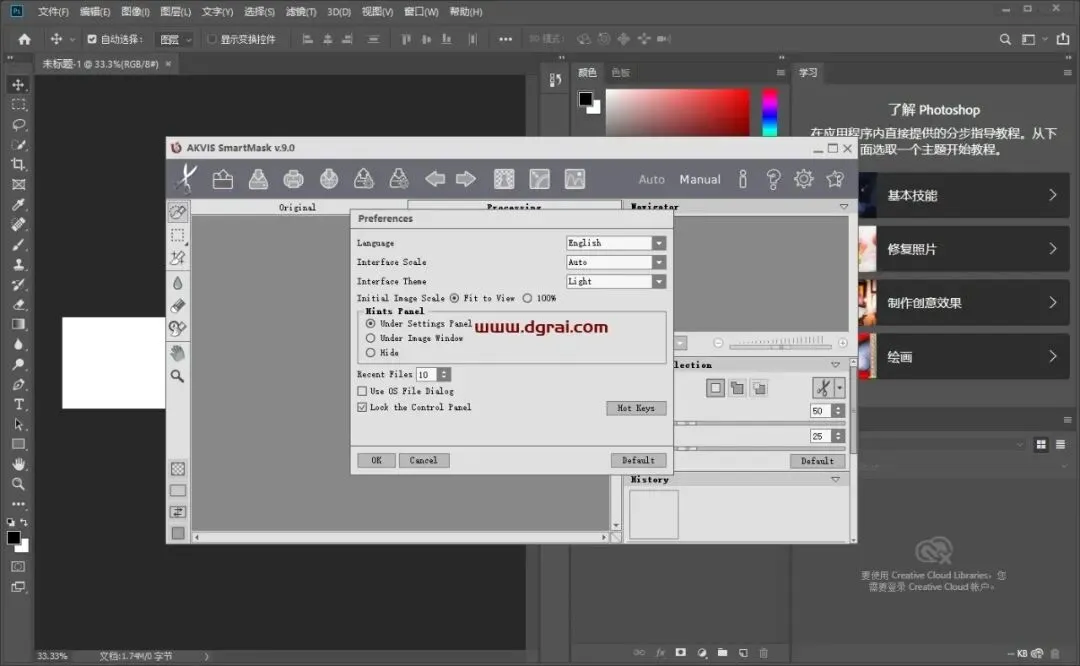This screenshot has height=666, width=1080.
Task: Select Hide option for Hints Panel
Action: pyautogui.click(x=371, y=353)
